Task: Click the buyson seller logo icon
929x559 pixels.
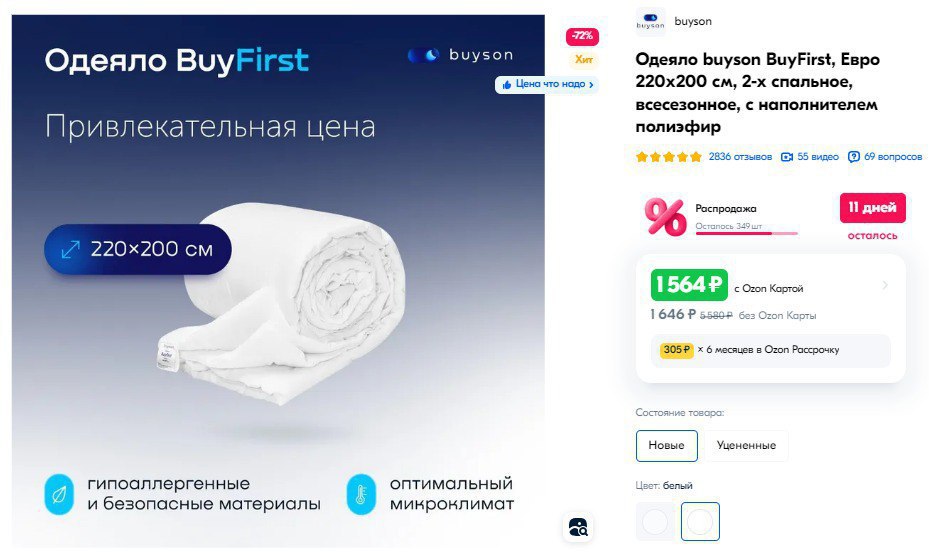Action: pos(650,22)
